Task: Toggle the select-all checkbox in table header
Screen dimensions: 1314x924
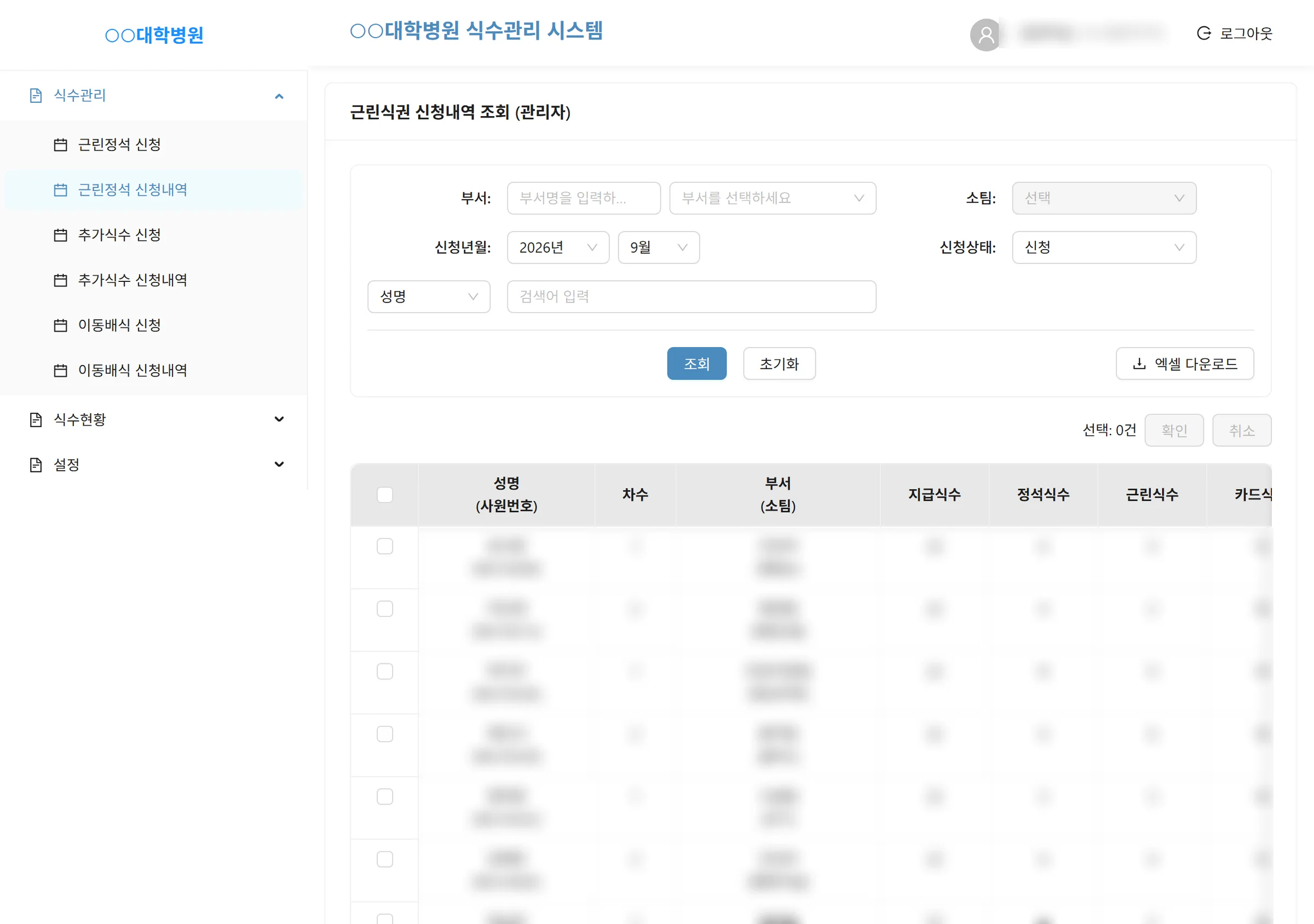Action: pyautogui.click(x=385, y=495)
